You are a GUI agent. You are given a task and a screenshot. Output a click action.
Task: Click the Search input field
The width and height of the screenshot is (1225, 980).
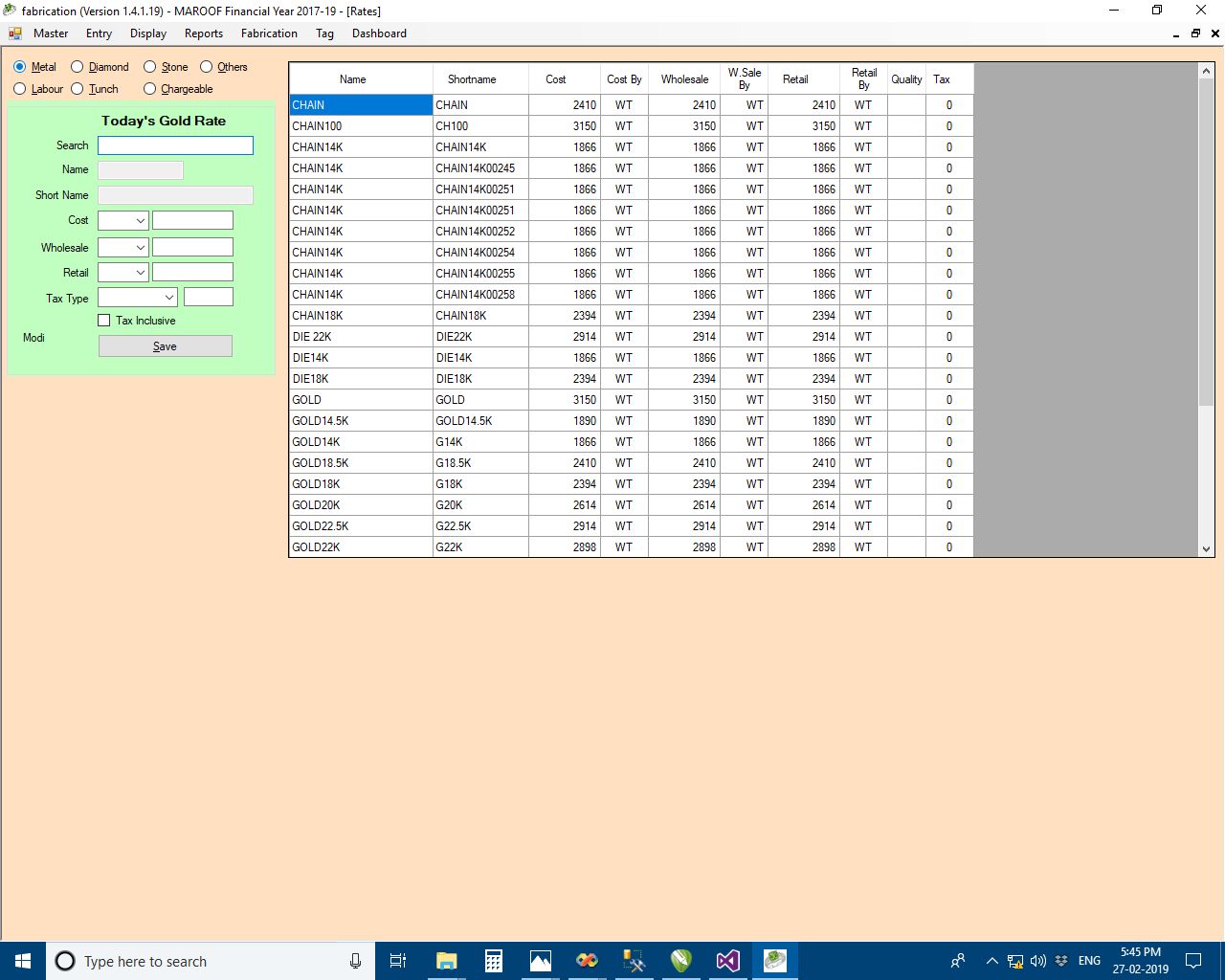[x=175, y=145]
